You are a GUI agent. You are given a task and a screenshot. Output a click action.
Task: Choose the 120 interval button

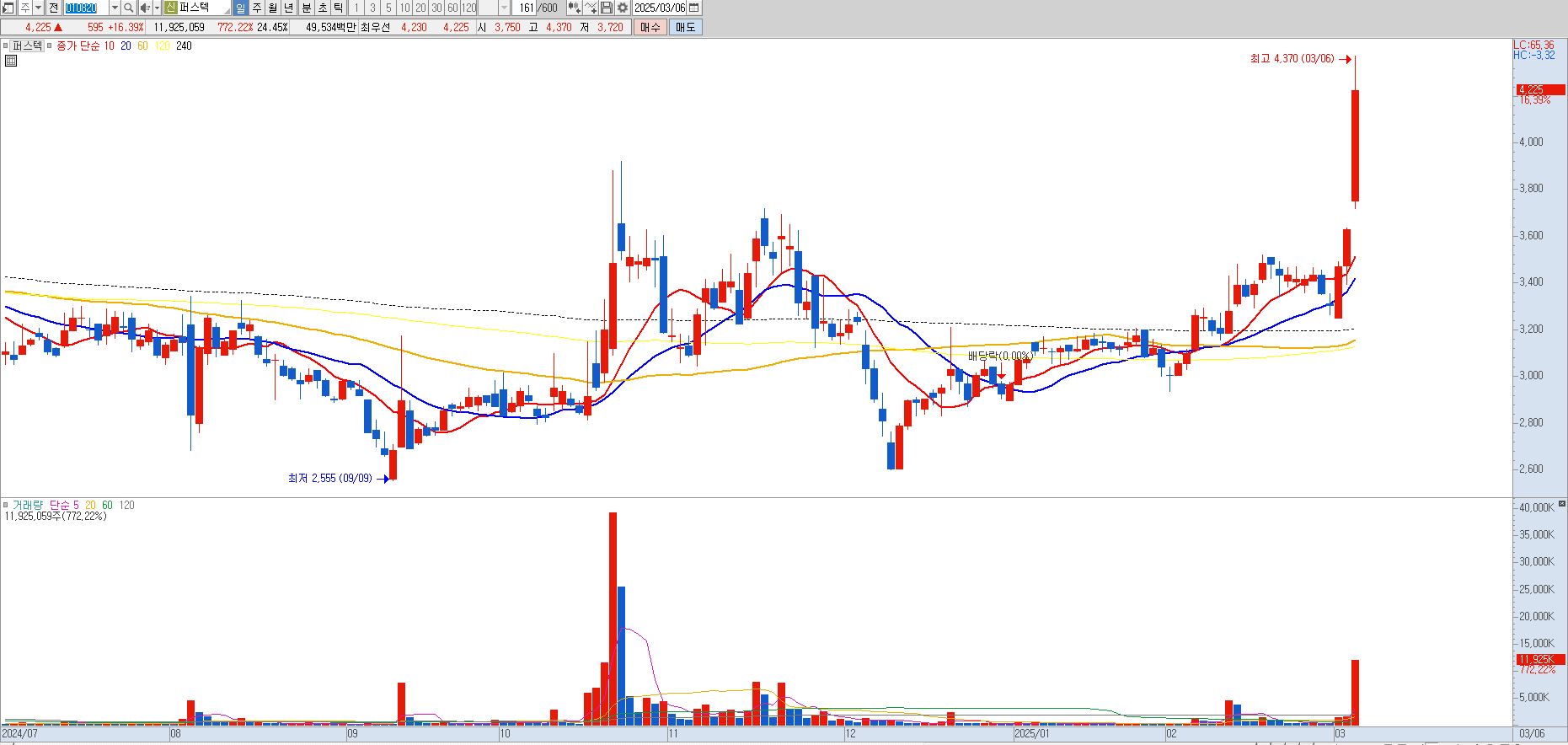[x=468, y=8]
